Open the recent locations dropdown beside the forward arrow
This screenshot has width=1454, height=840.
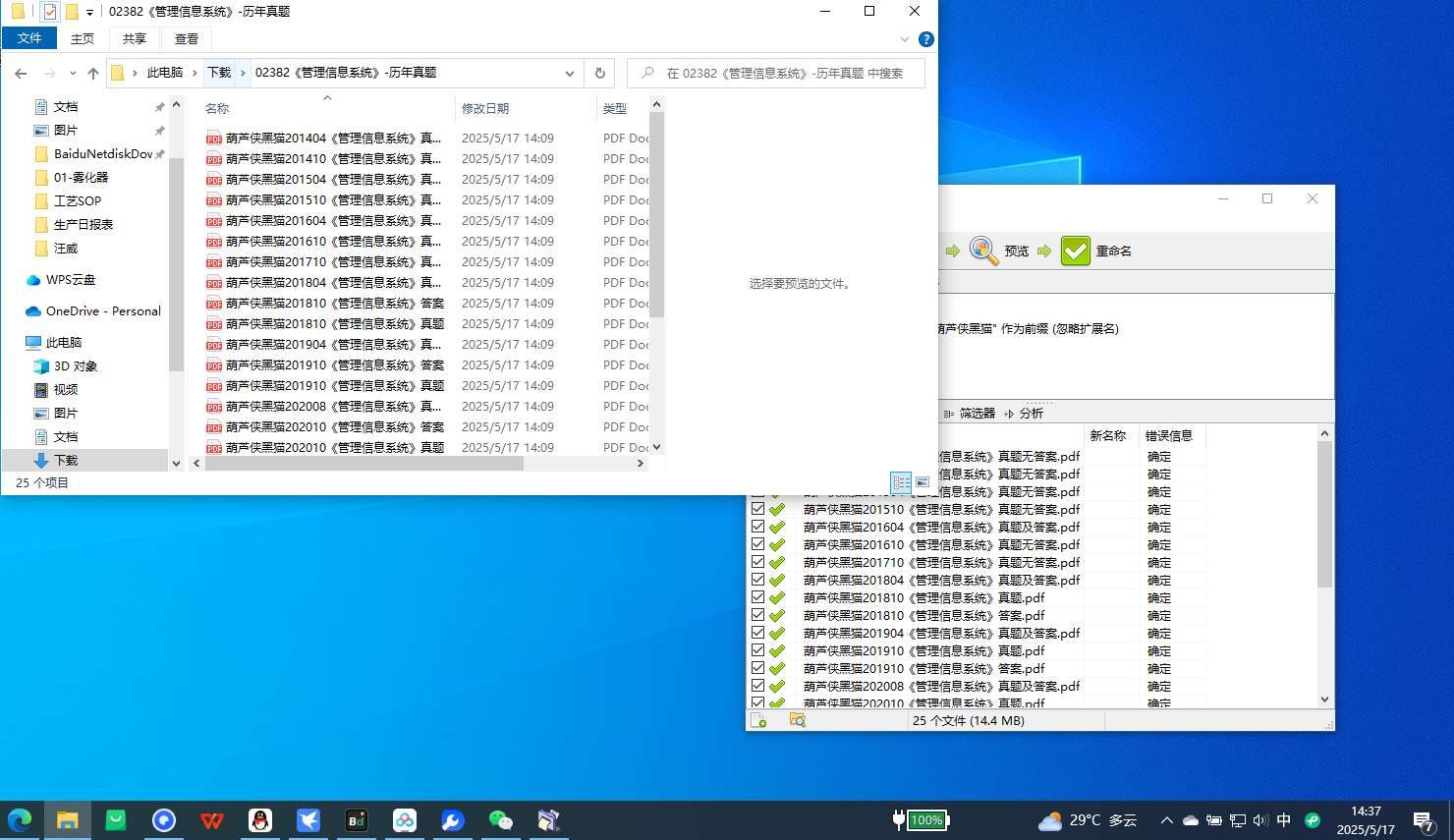pos(72,74)
